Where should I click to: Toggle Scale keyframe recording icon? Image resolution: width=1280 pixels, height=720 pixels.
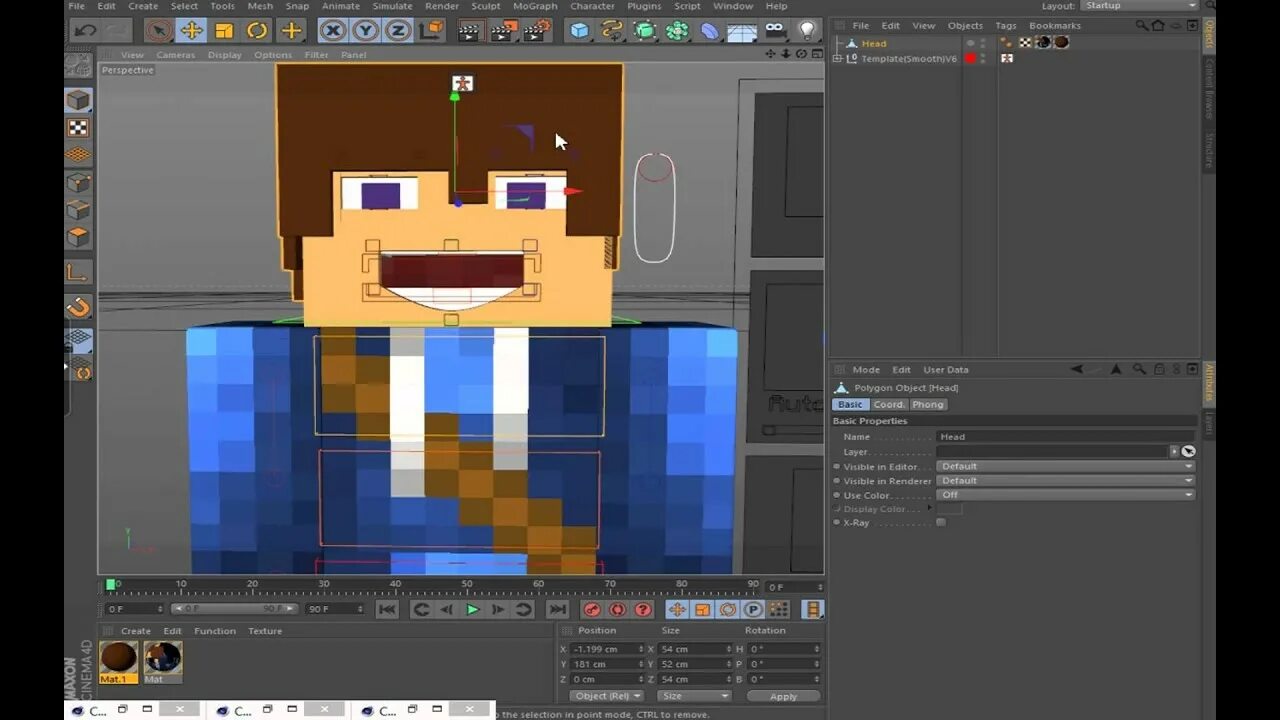[702, 610]
